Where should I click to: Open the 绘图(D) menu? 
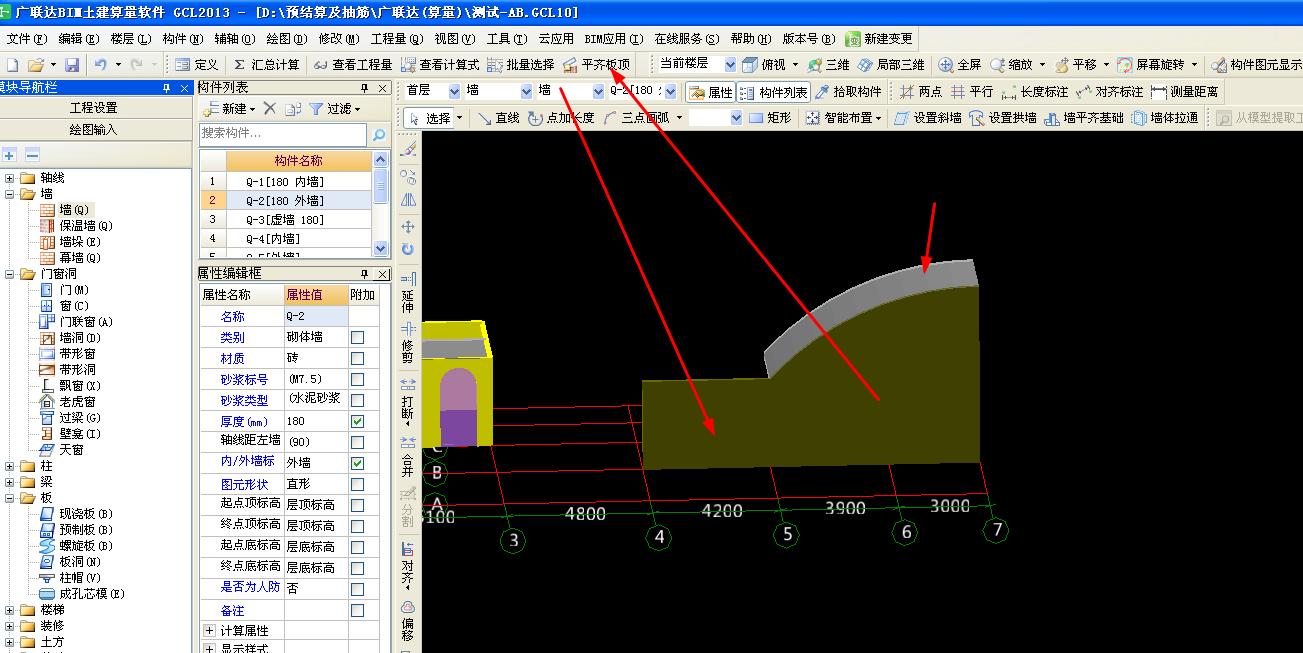[287, 39]
